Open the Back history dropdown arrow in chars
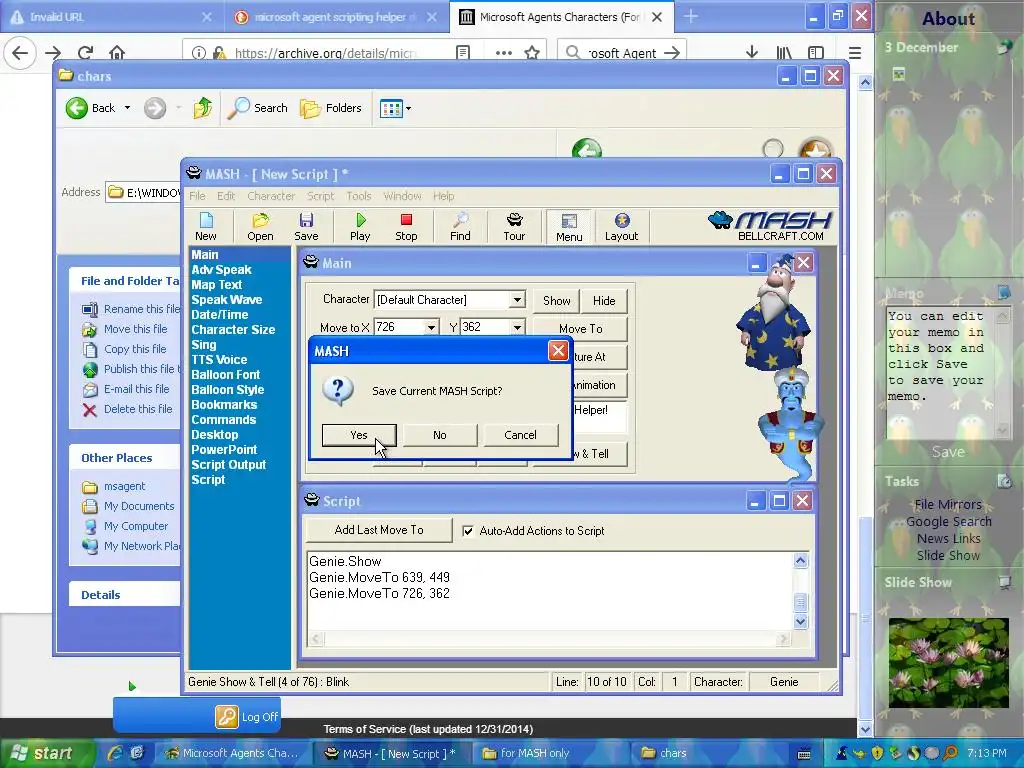 click(127, 108)
